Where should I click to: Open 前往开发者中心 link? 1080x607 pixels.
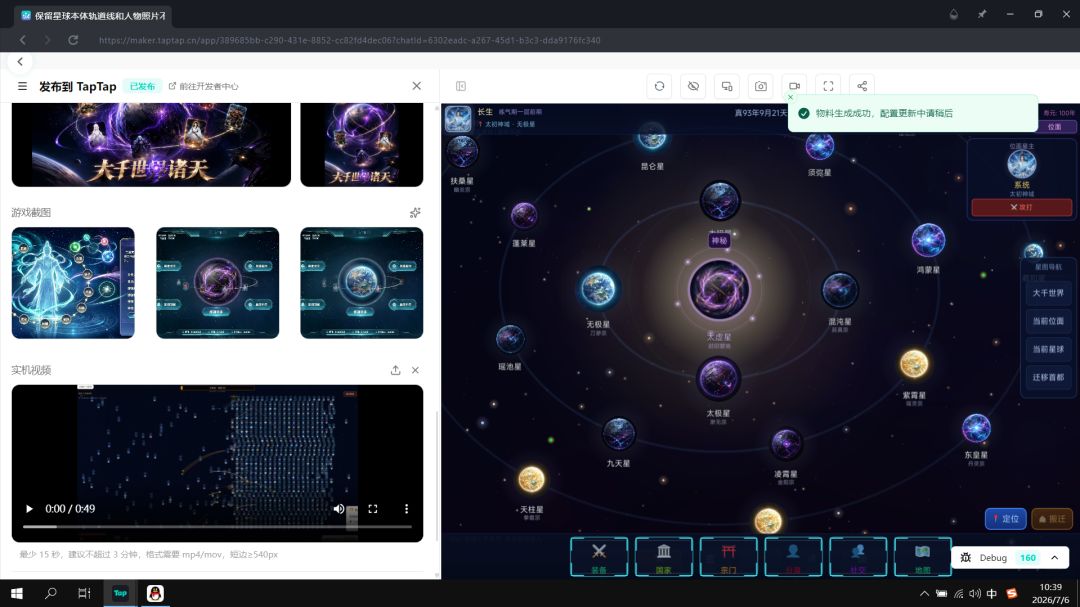tap(204, 86)
